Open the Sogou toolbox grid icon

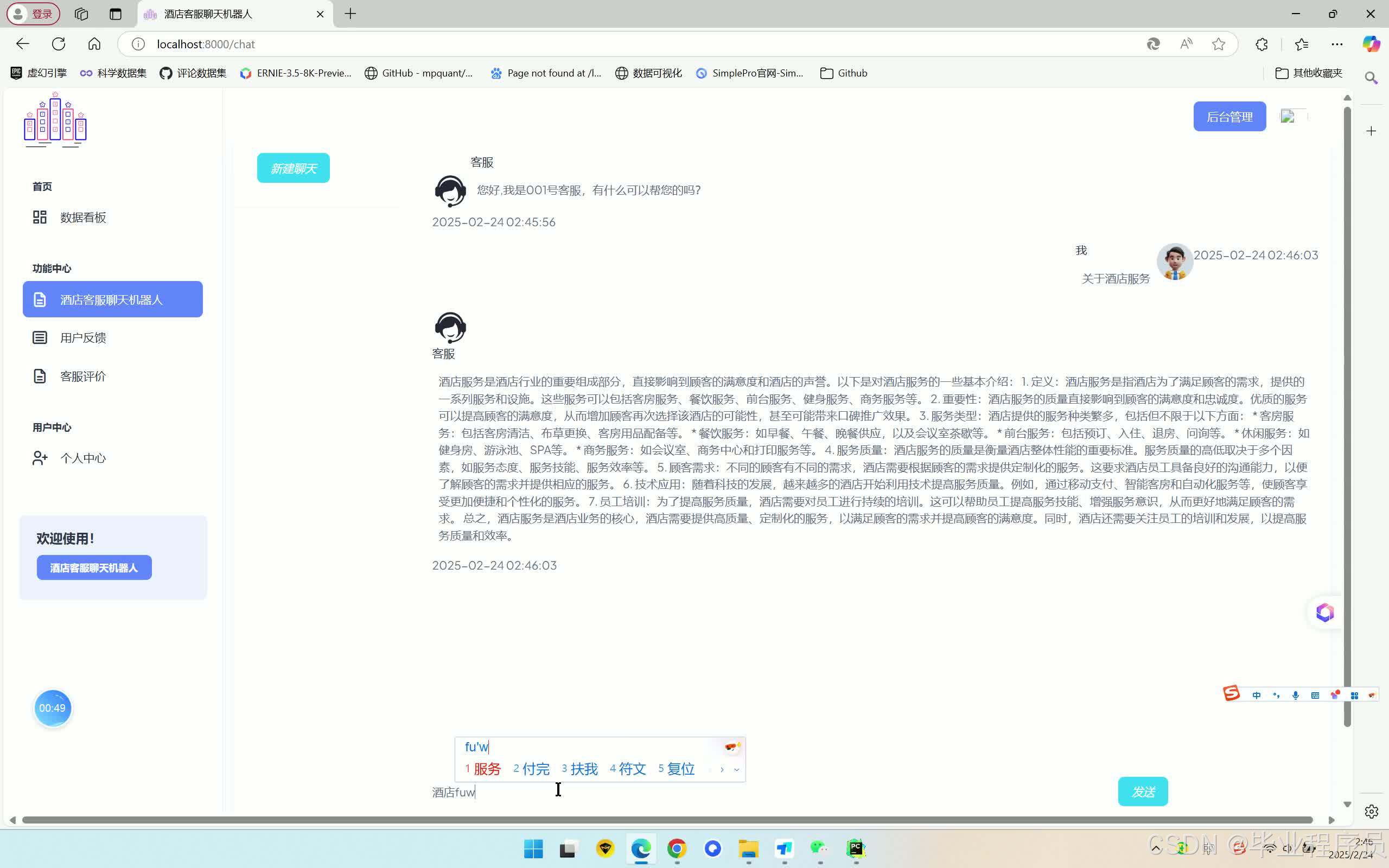pos(1354,694)
